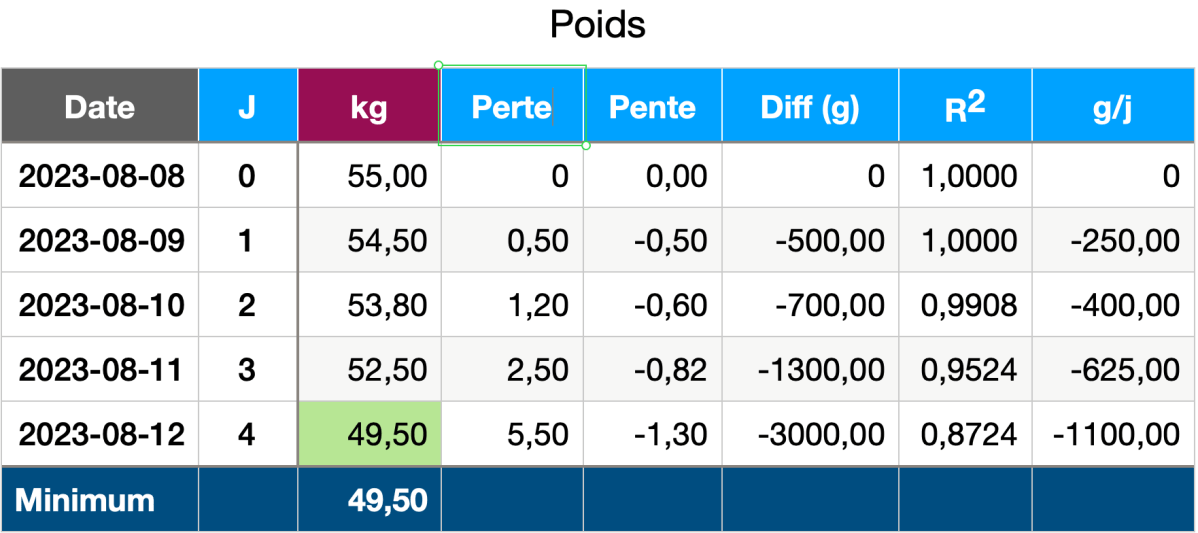This screenshot has width=1198, height=533.
Task: Select the footer minimum kg value 49,50
Action: [x=388, y=500]
